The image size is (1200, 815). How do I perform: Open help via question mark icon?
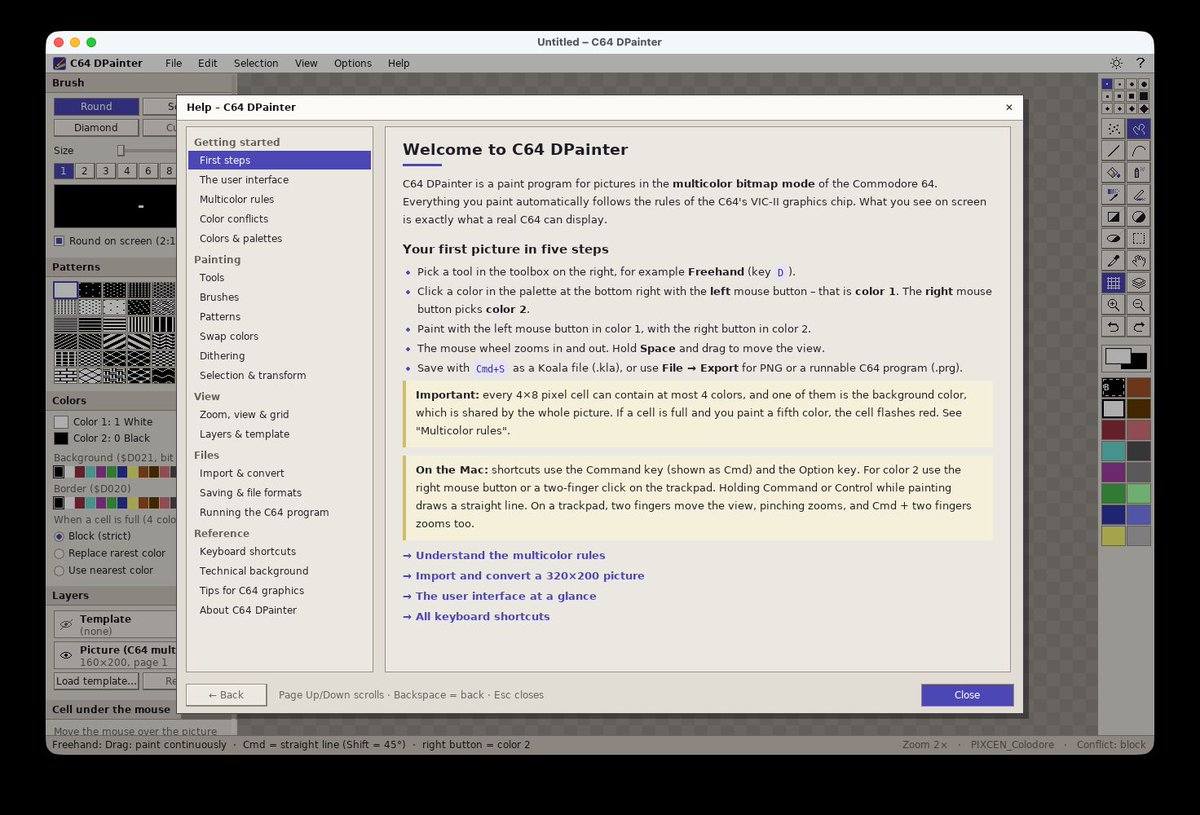pos(1140,63)
